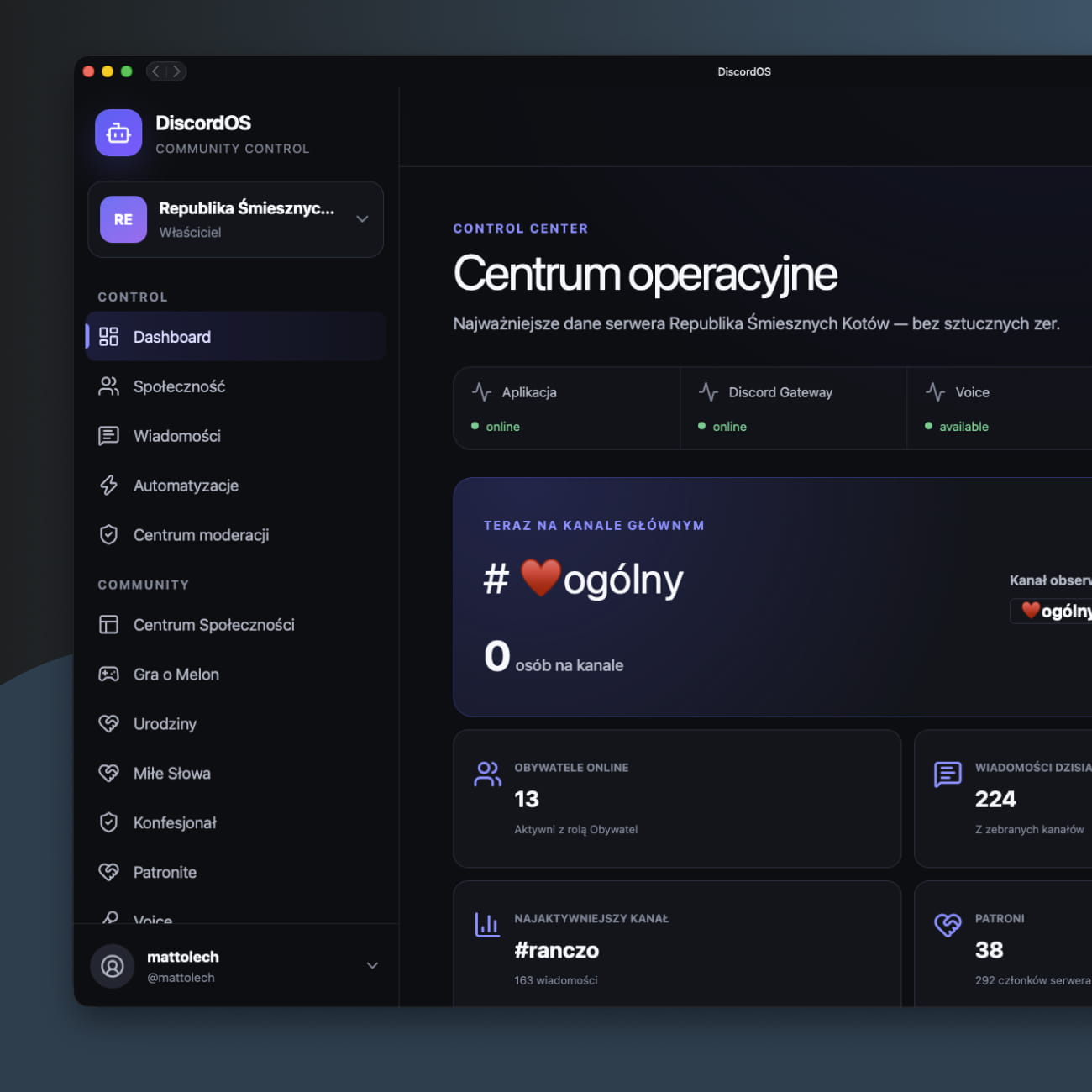Expand the Republika Śmiesznych server switcher chevron
The height and width of the screenshot is (1092, 1092).
point(362,219)
